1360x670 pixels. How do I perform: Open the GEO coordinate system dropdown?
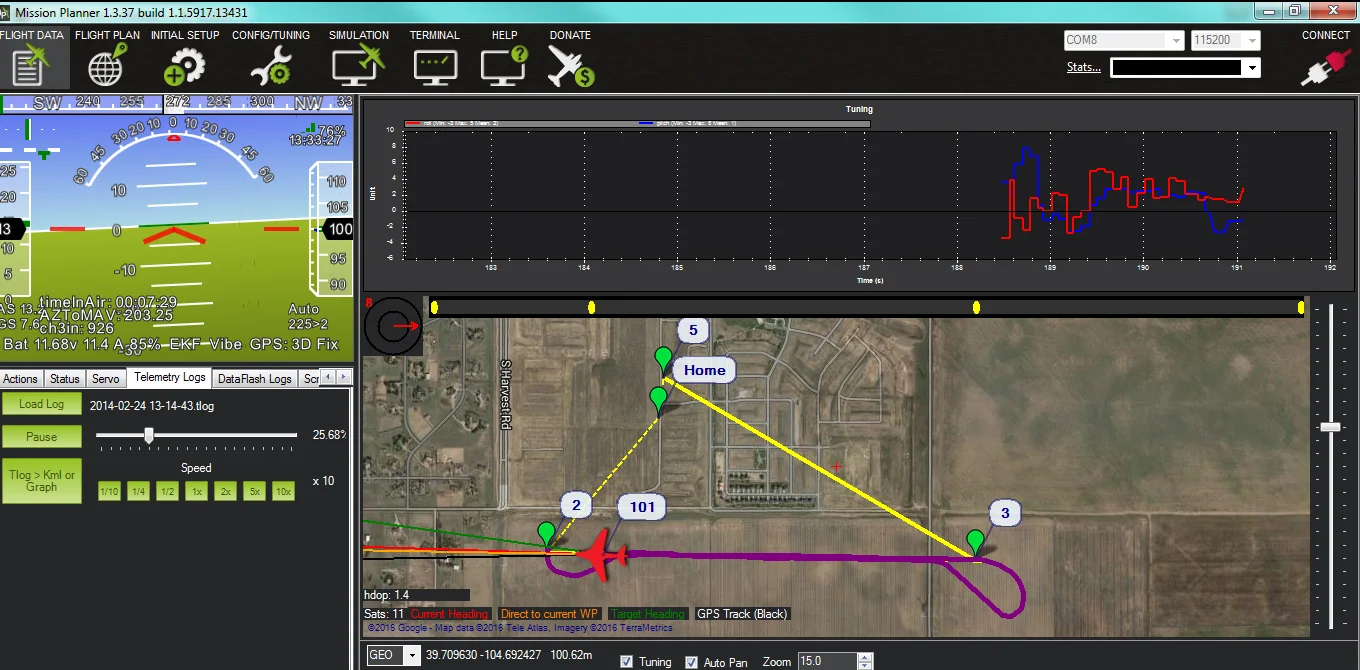point(394,656)
